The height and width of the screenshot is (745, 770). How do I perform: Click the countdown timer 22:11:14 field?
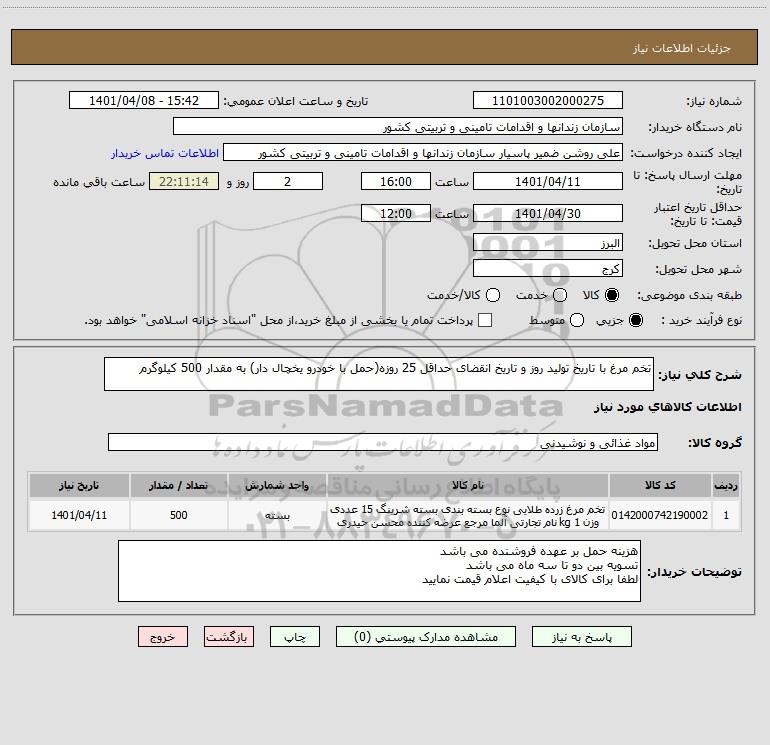click(x=184, y=181)
